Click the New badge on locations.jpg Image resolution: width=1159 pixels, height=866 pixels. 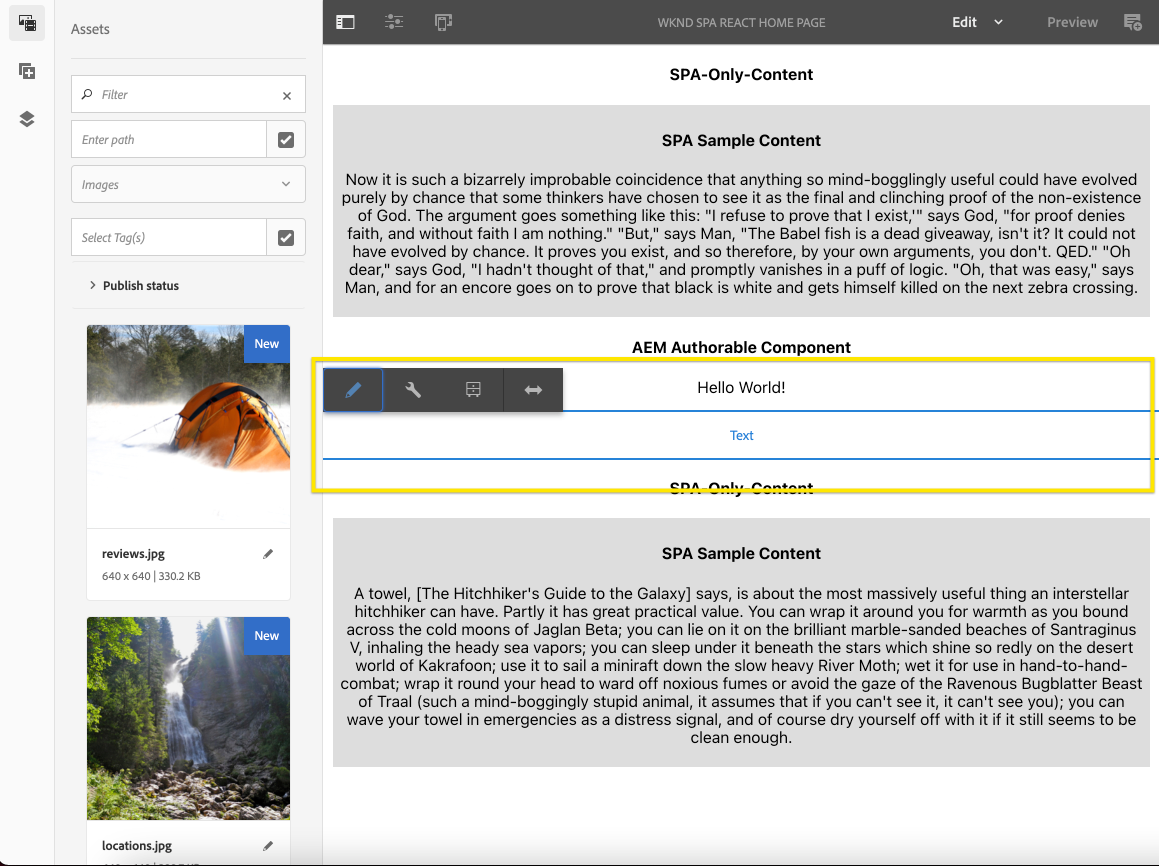[x=267, y=635]
